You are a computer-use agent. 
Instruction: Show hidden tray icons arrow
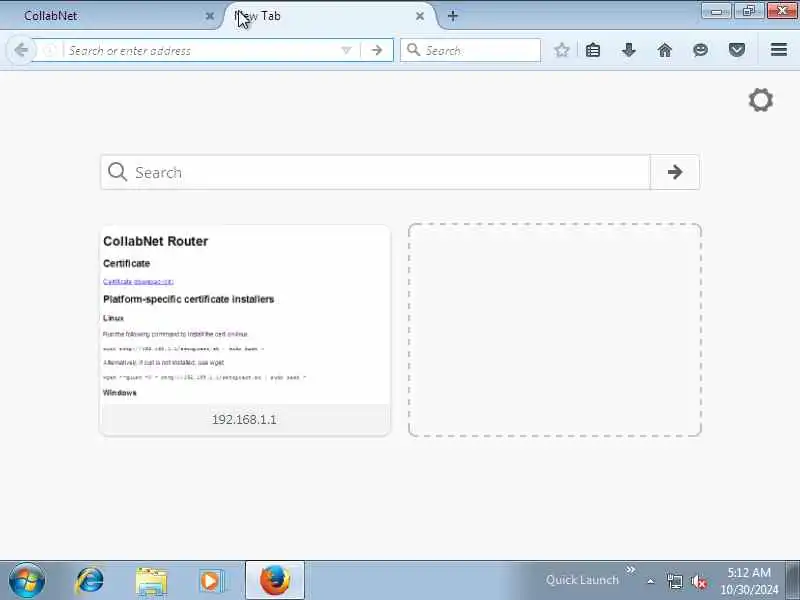651,581
